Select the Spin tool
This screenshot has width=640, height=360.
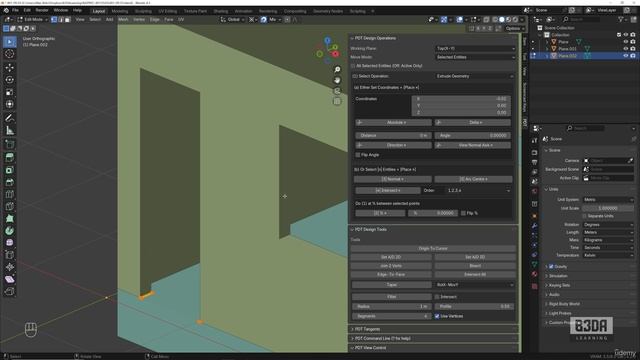click(x=9, y=231)
